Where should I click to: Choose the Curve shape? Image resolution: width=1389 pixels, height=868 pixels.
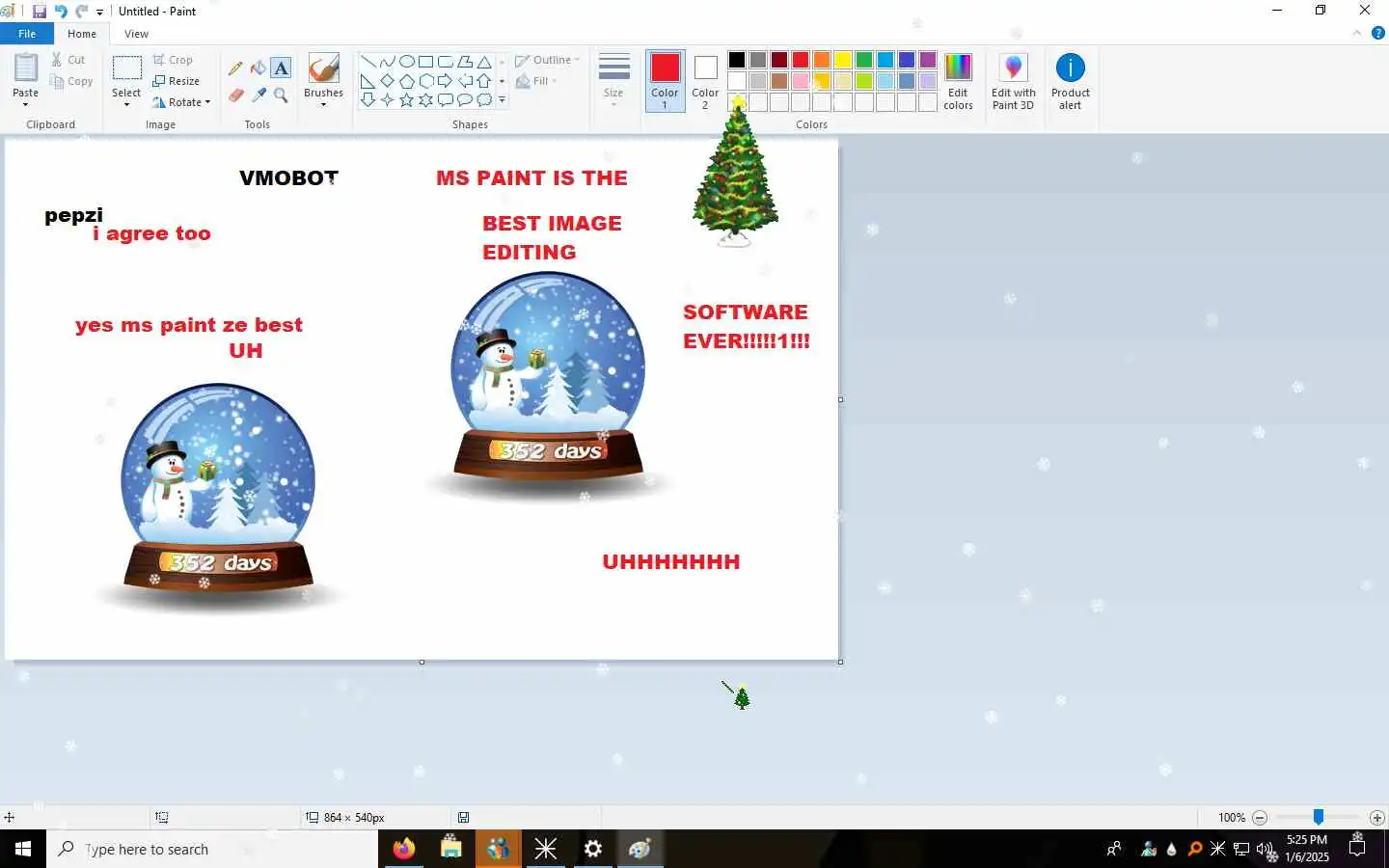point(387,62)
